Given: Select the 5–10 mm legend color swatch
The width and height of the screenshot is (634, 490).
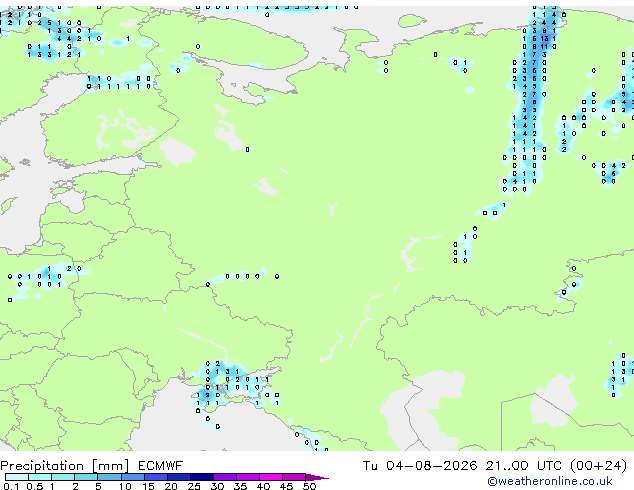Looking at the screenshot, I should pyautogui.click(x=109, y=477).
